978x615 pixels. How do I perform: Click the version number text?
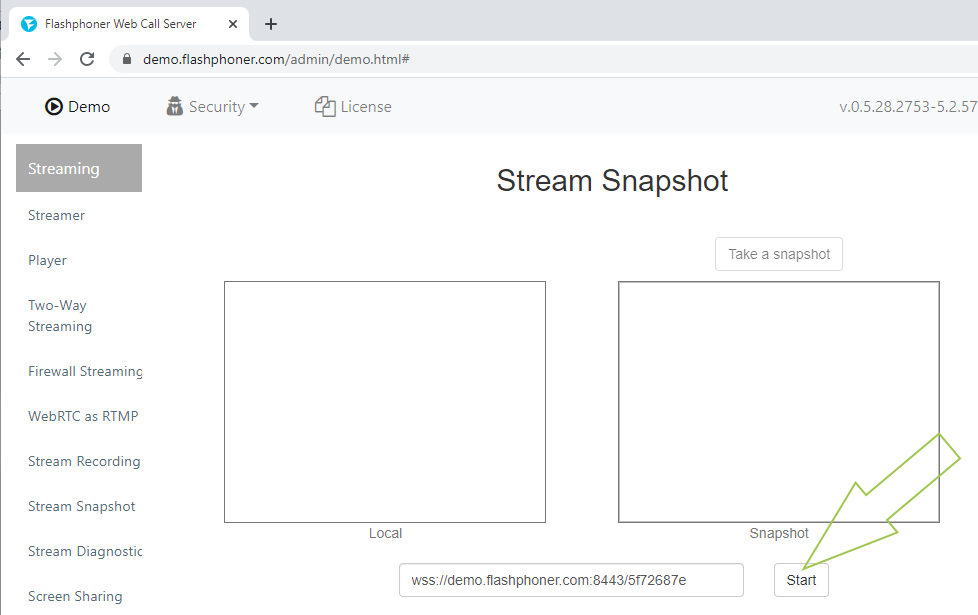908,107
